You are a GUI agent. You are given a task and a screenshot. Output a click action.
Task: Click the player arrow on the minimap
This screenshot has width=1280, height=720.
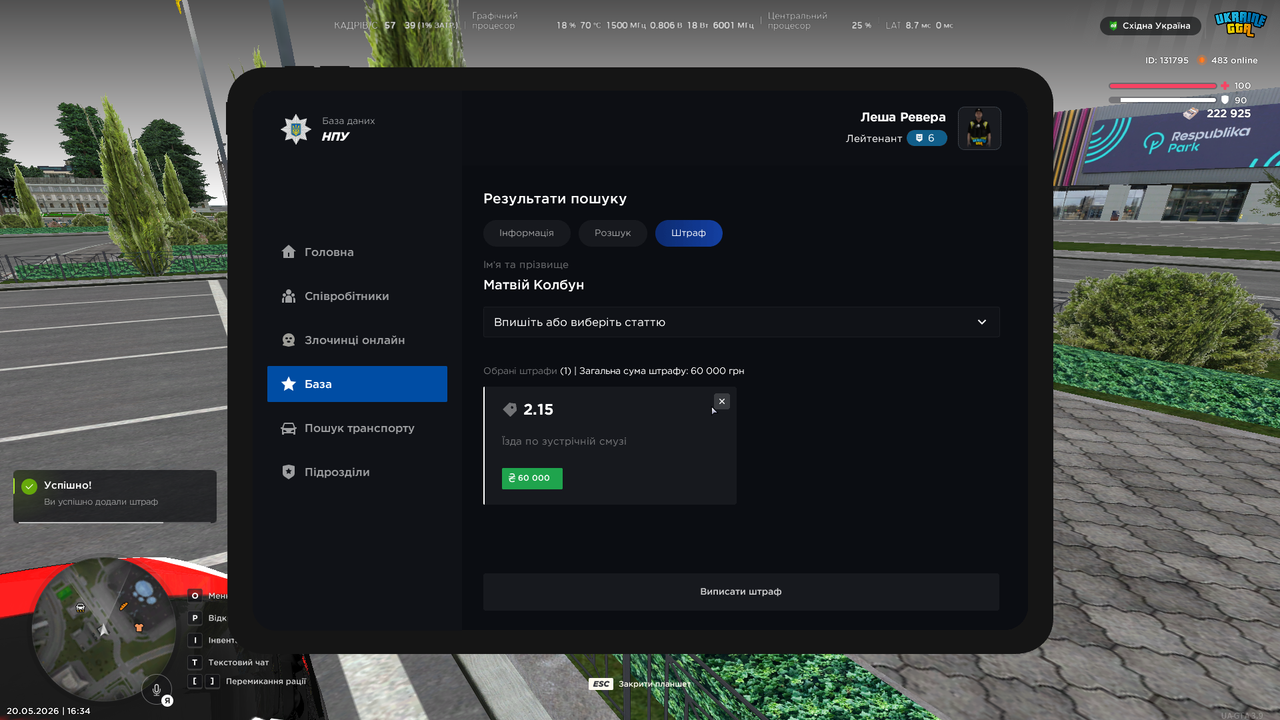click(x=105, y=632)
